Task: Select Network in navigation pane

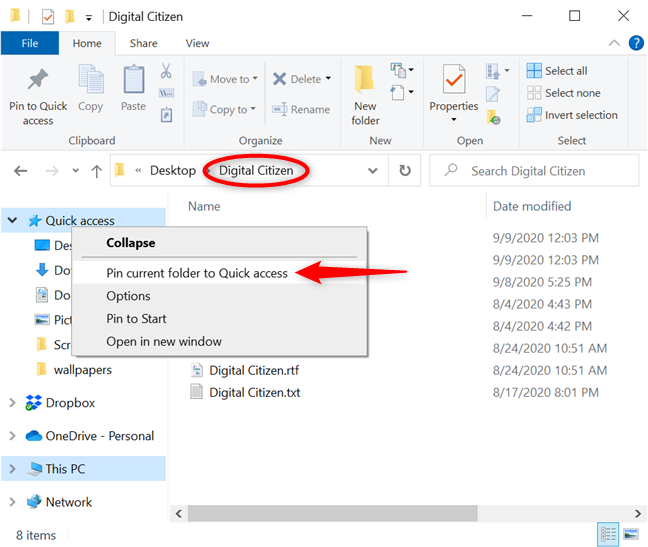Action: tap(69, 502)
